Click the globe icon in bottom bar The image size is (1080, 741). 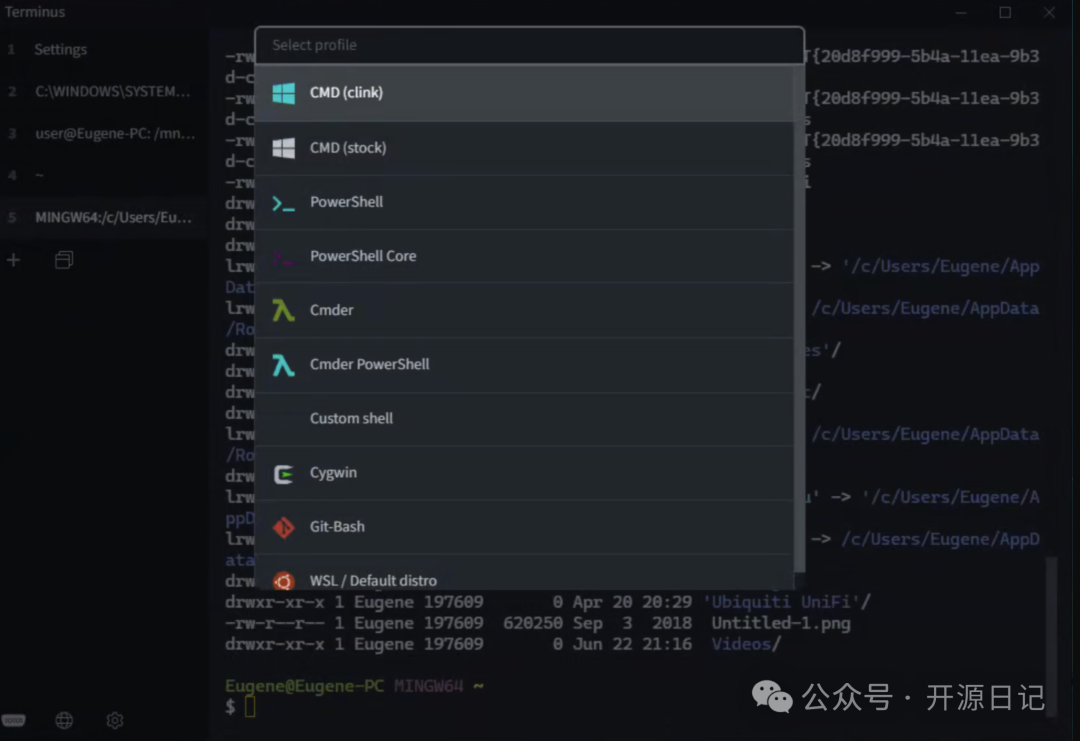64,720
